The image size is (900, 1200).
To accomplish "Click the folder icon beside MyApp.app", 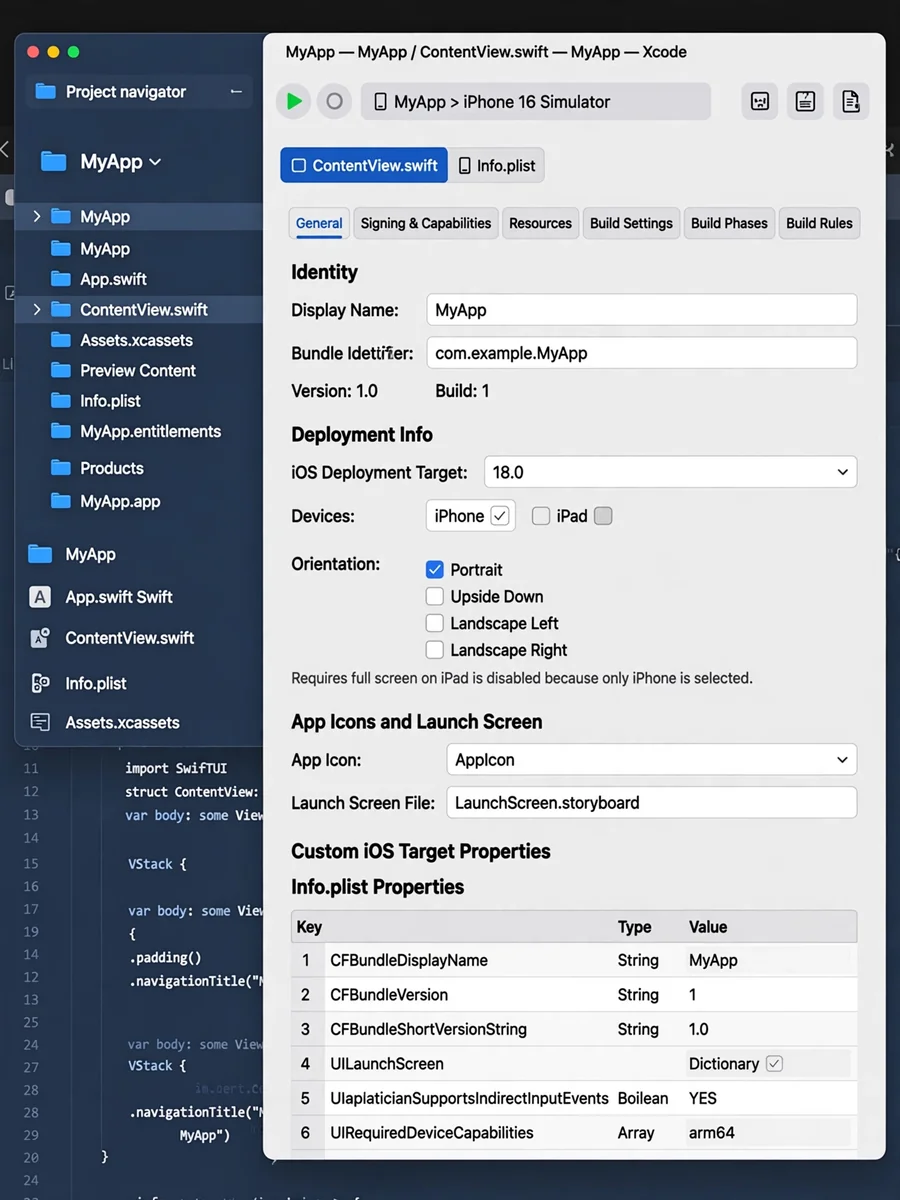I will coord(61,502).
